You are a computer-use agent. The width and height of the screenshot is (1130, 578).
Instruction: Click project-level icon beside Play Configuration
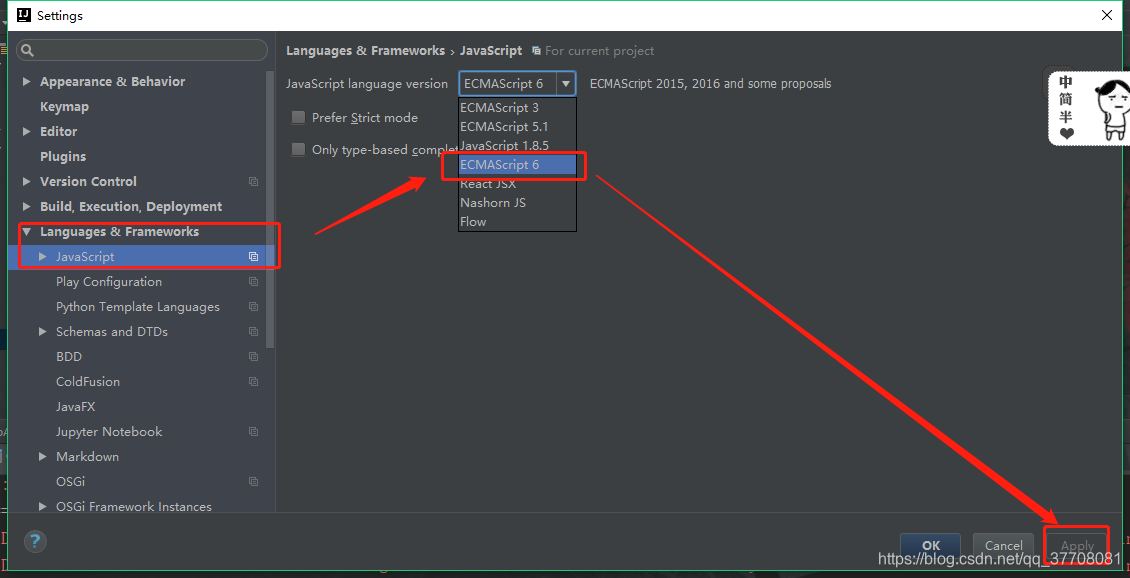[x=253, y=282]
